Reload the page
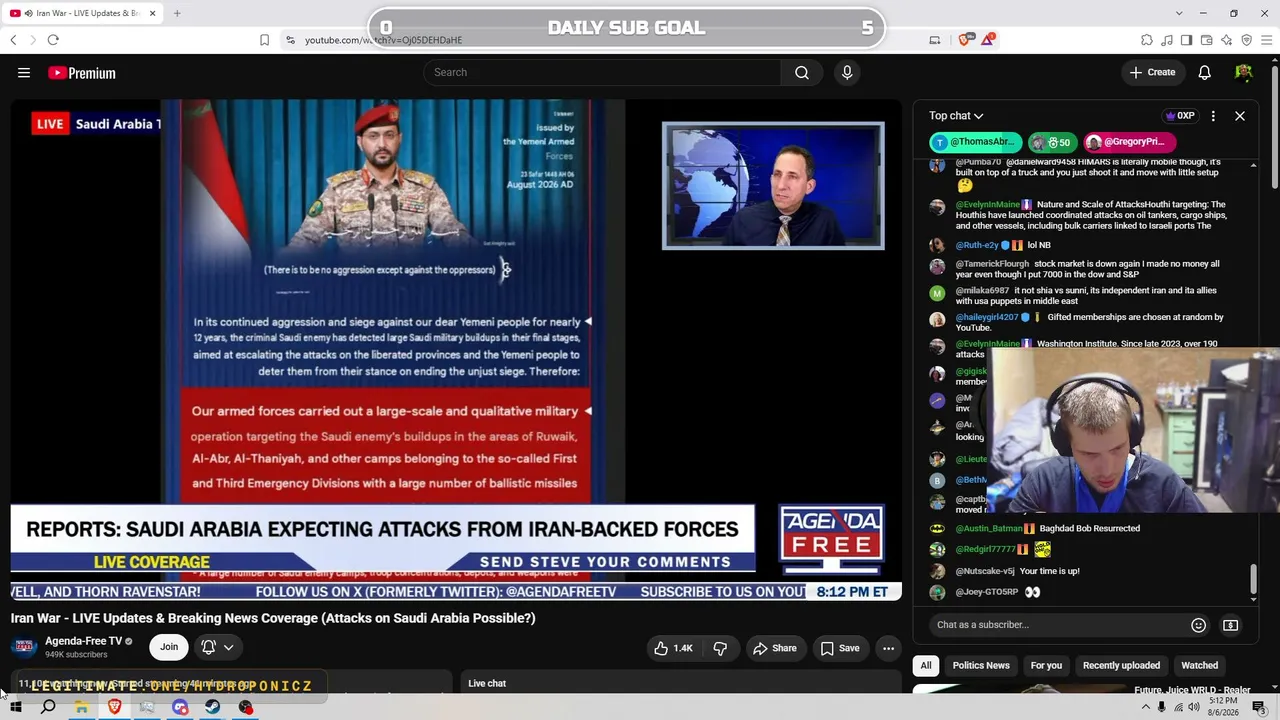This screenshot has width=1280, height=720. (x=53, y=40)
